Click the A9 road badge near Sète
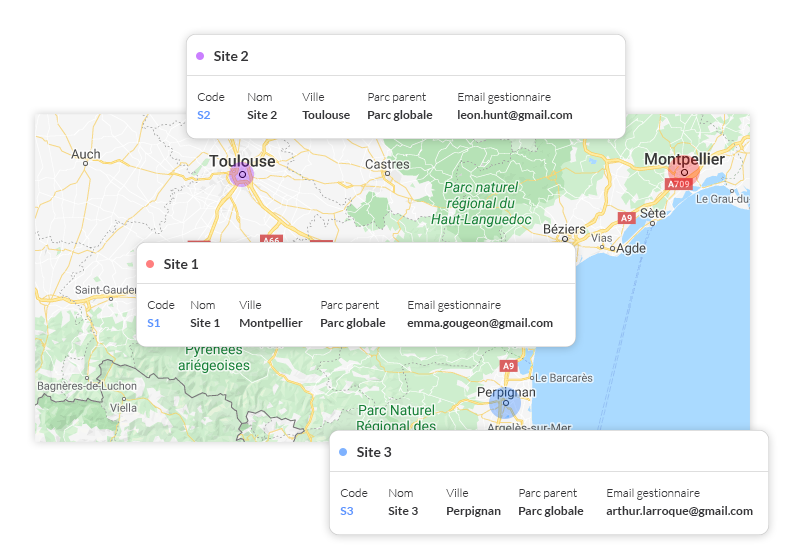Screen dimensions: 785x560 tap(626, 218)
